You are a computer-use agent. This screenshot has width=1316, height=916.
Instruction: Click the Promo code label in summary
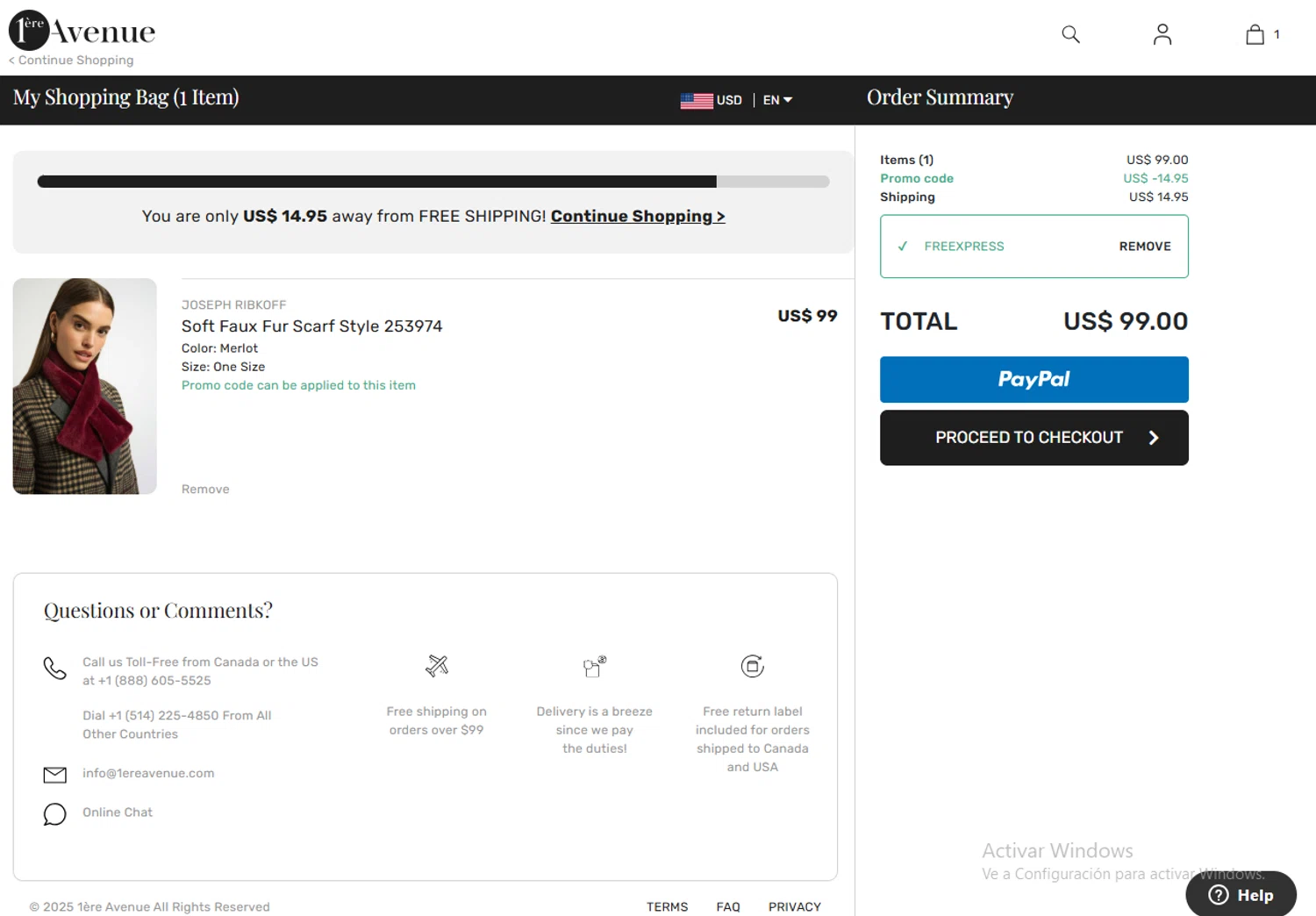pos(917,178)
